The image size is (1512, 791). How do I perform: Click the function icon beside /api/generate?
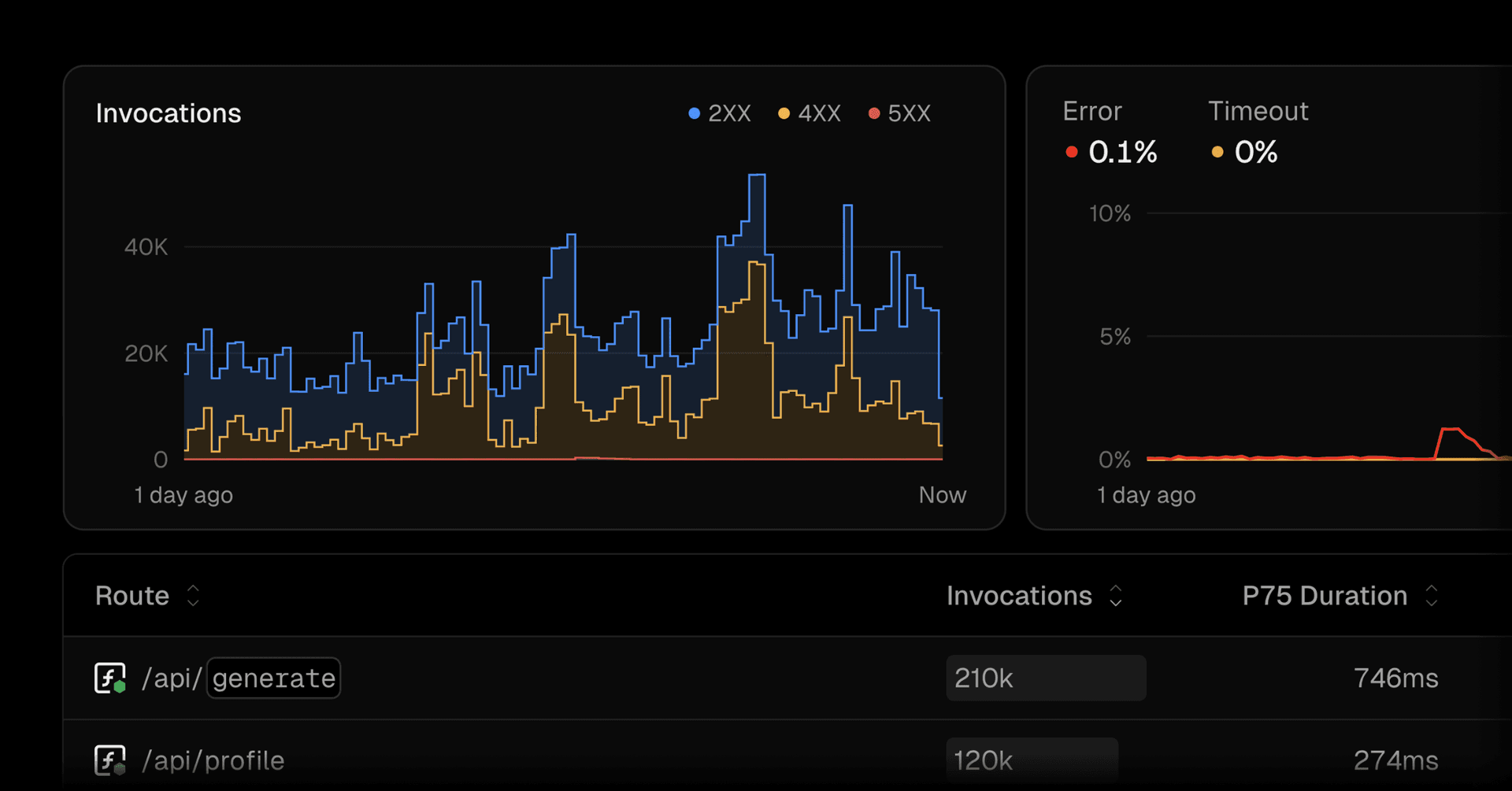pyautogui.click(x=109, y=678)
